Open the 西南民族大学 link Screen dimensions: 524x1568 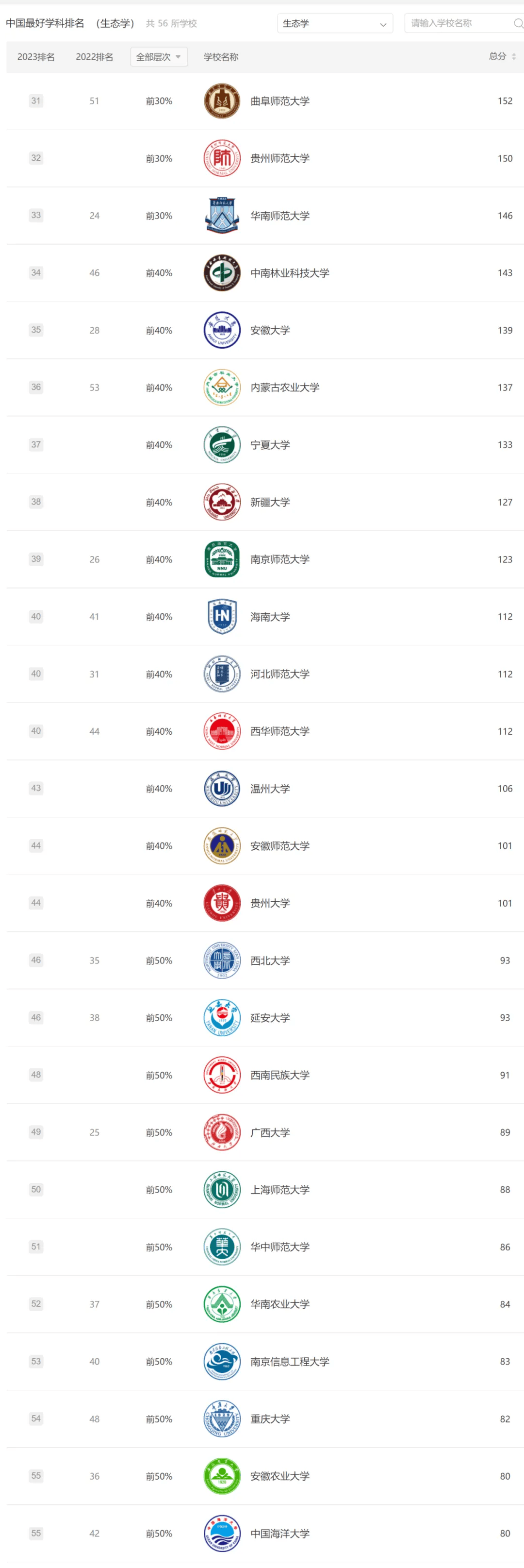point(279,1075)
